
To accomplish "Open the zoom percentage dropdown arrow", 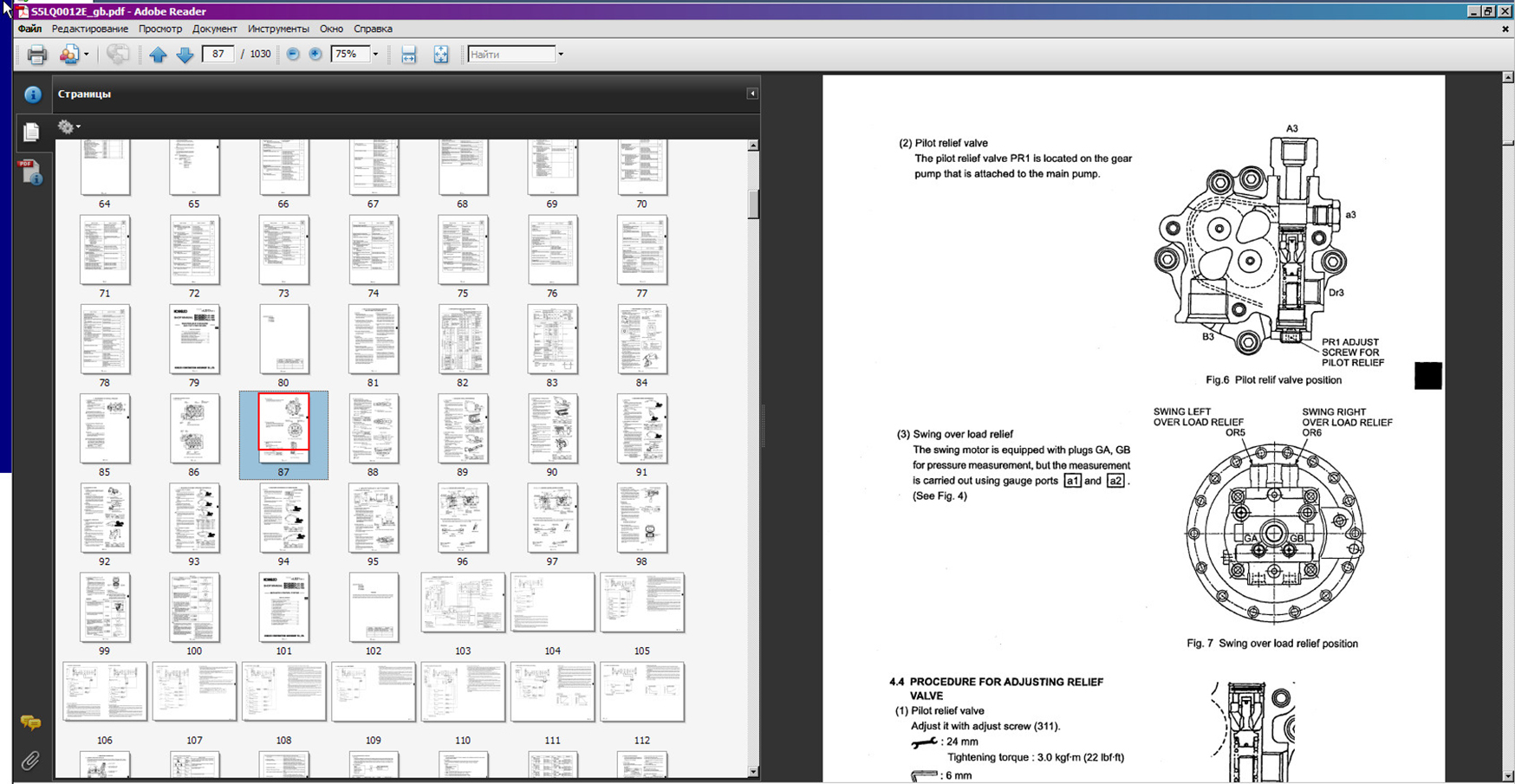I will point(375,55).
